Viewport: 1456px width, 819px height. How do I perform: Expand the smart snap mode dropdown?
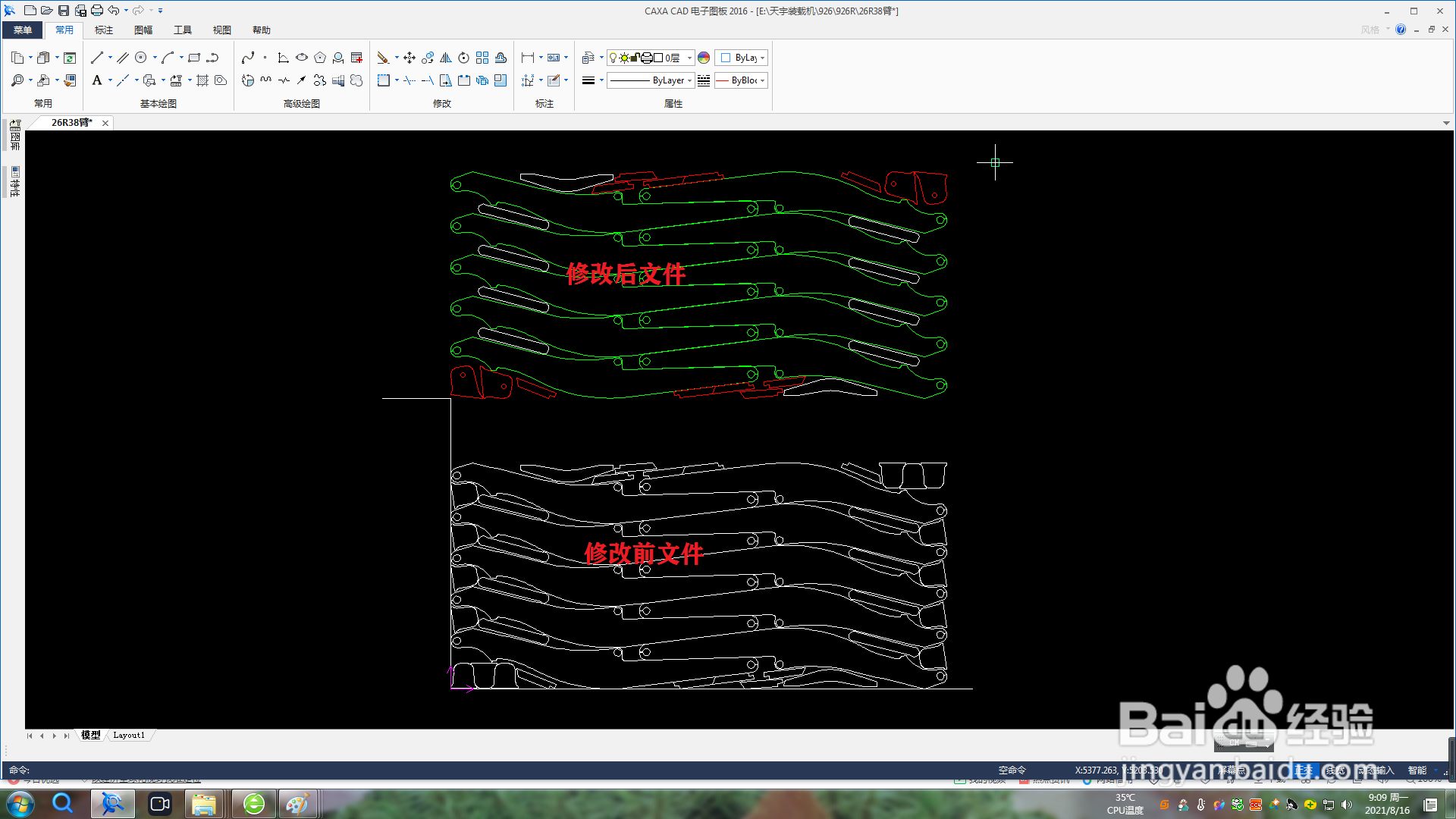click(x=1436, y=770)
